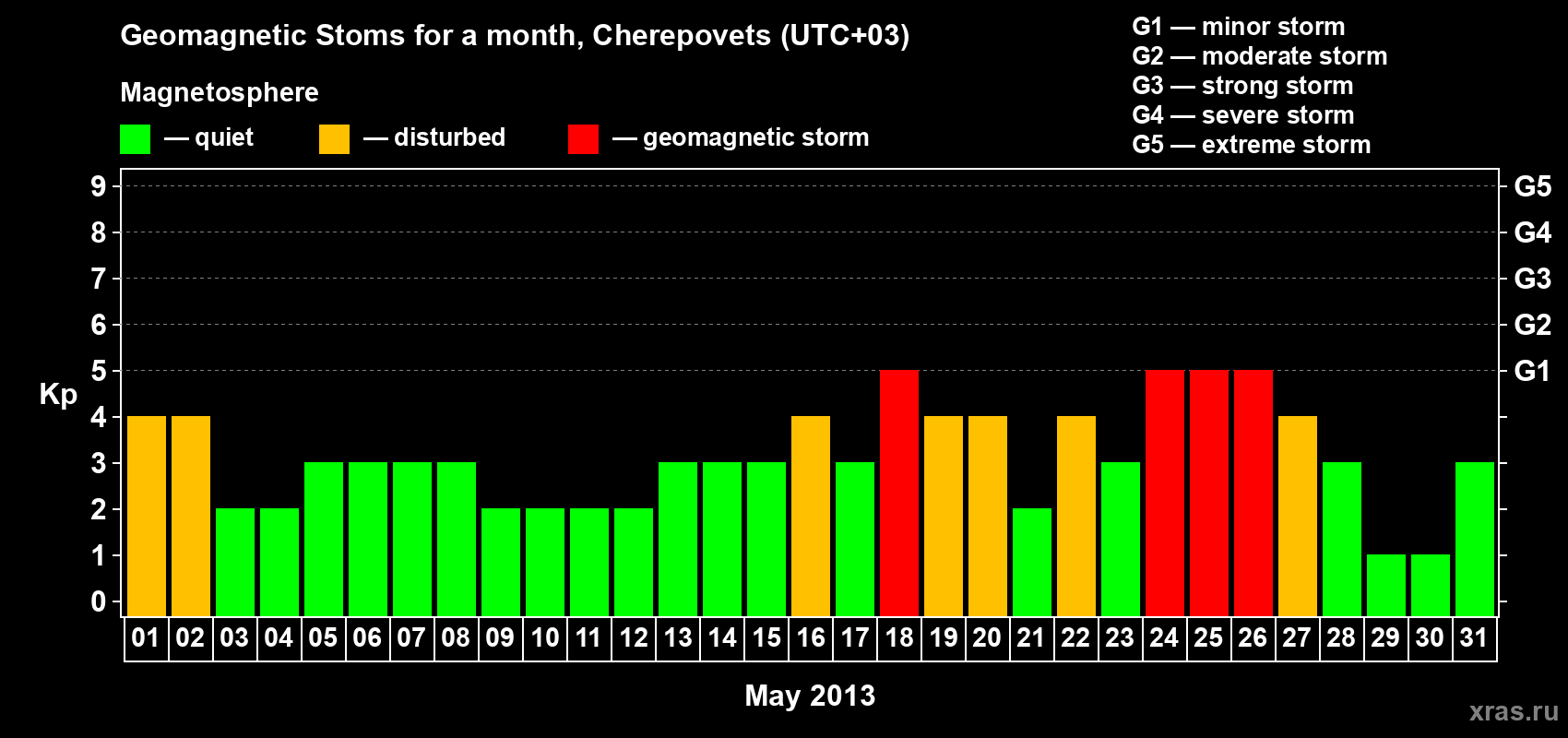Click the red geomagnetic storm legend swatch
The width and height of the screenshot is (1568, 738).
tap(583, 139)
